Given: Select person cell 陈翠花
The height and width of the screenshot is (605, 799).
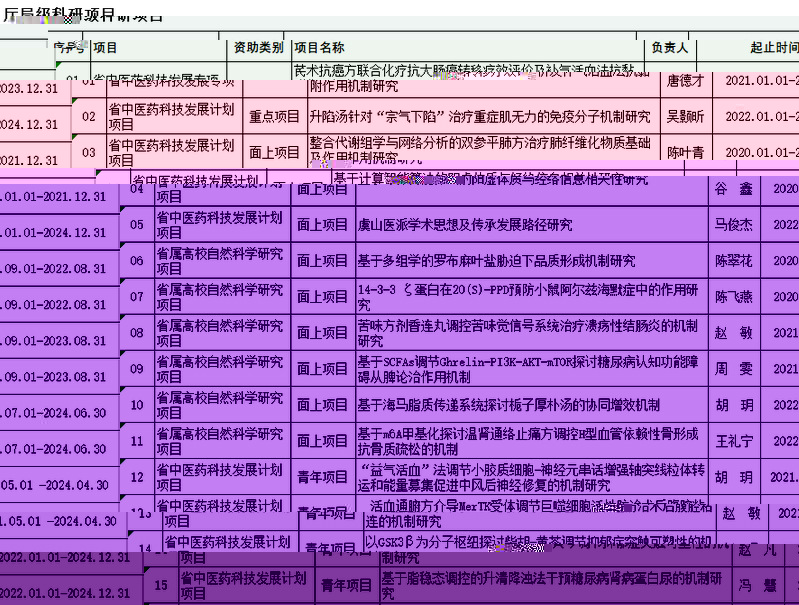Looking at the screenshot, I should click(733, 261).
